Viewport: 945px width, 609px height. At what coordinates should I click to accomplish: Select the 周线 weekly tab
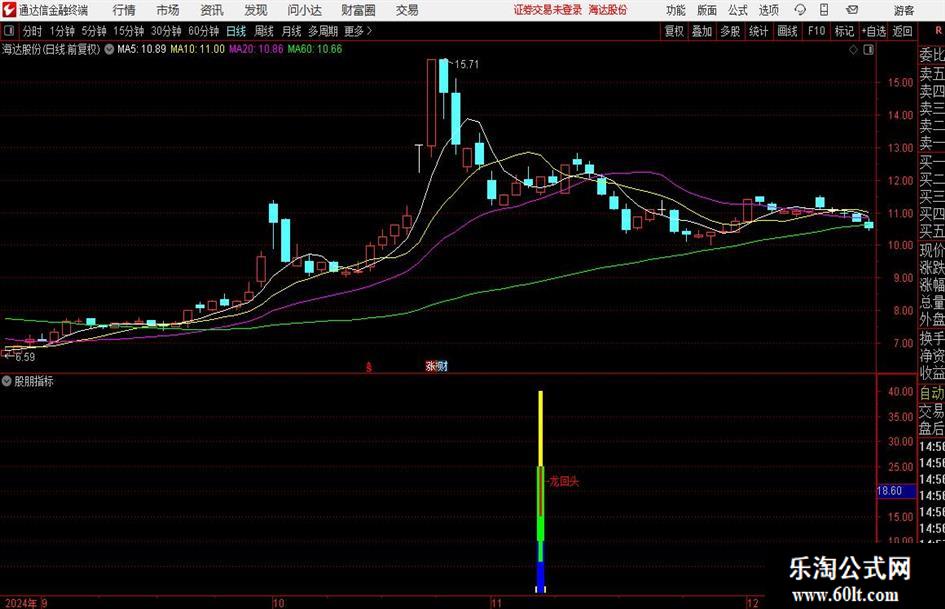click(x=264, y=31)
